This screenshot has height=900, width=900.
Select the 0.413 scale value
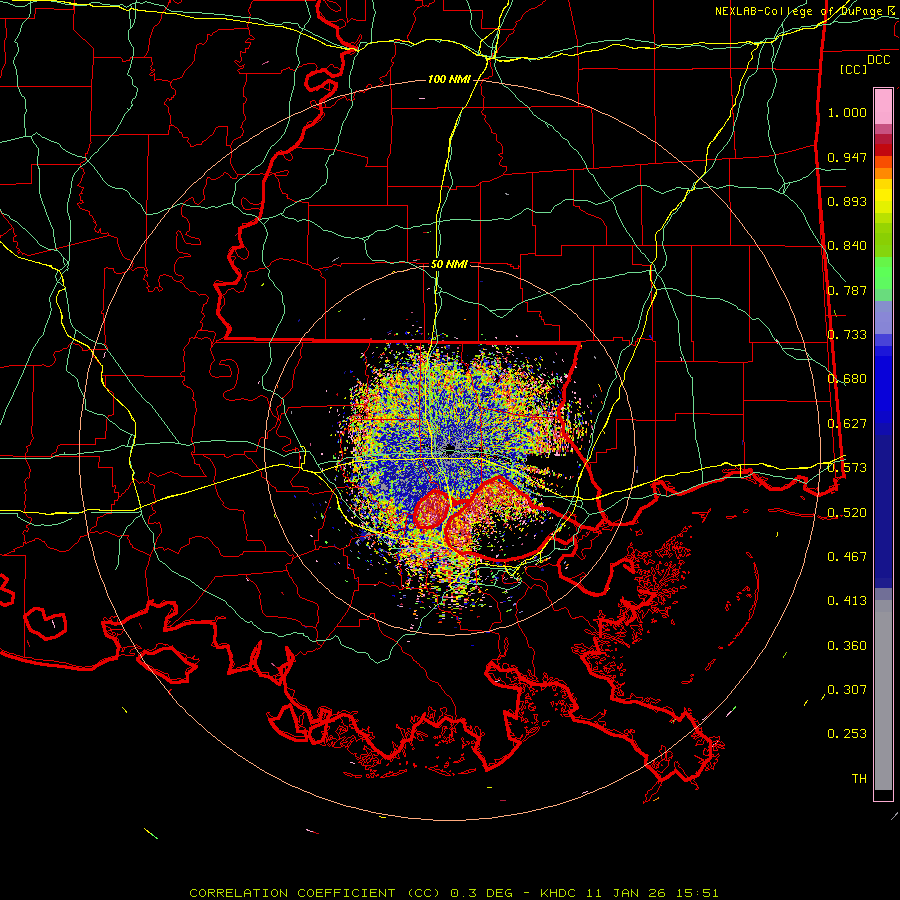847,601
